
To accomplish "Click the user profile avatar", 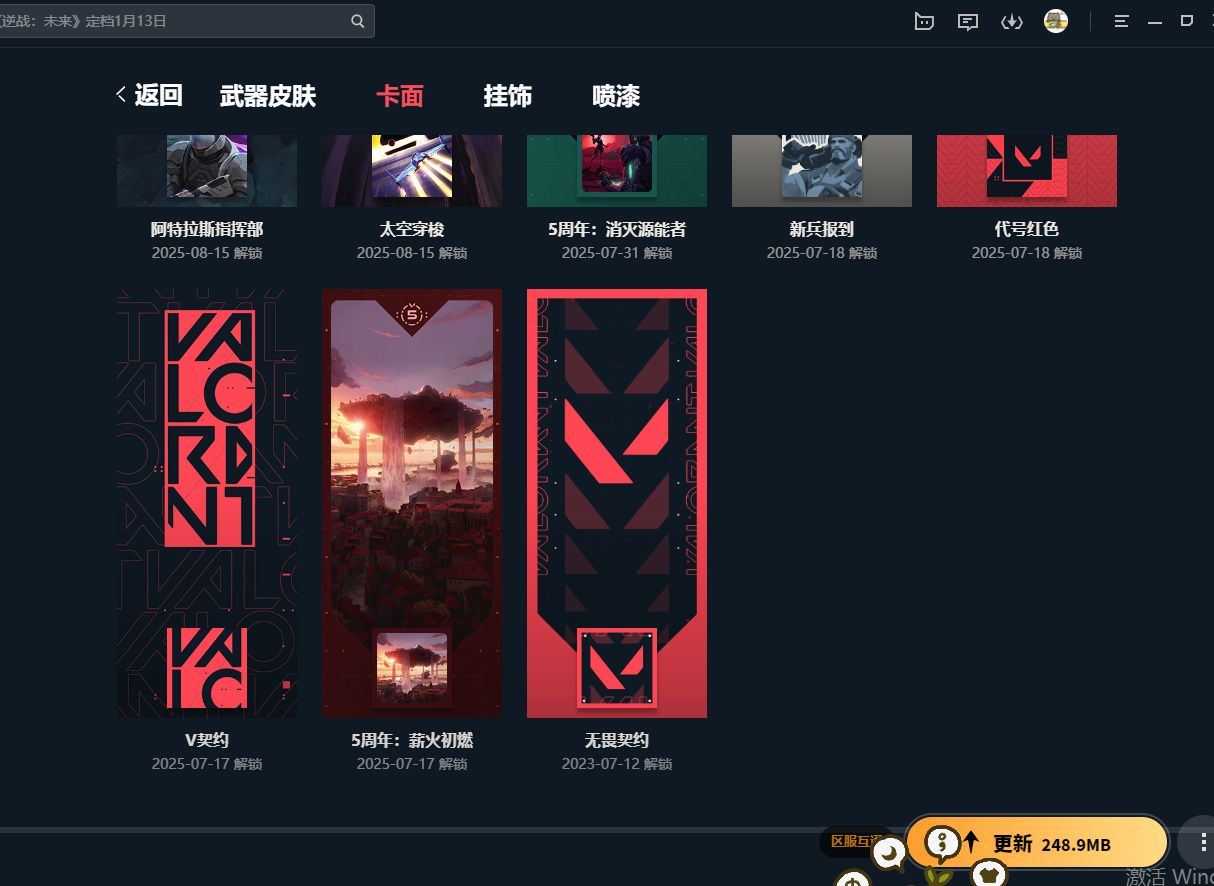I will click(1055, 21).
